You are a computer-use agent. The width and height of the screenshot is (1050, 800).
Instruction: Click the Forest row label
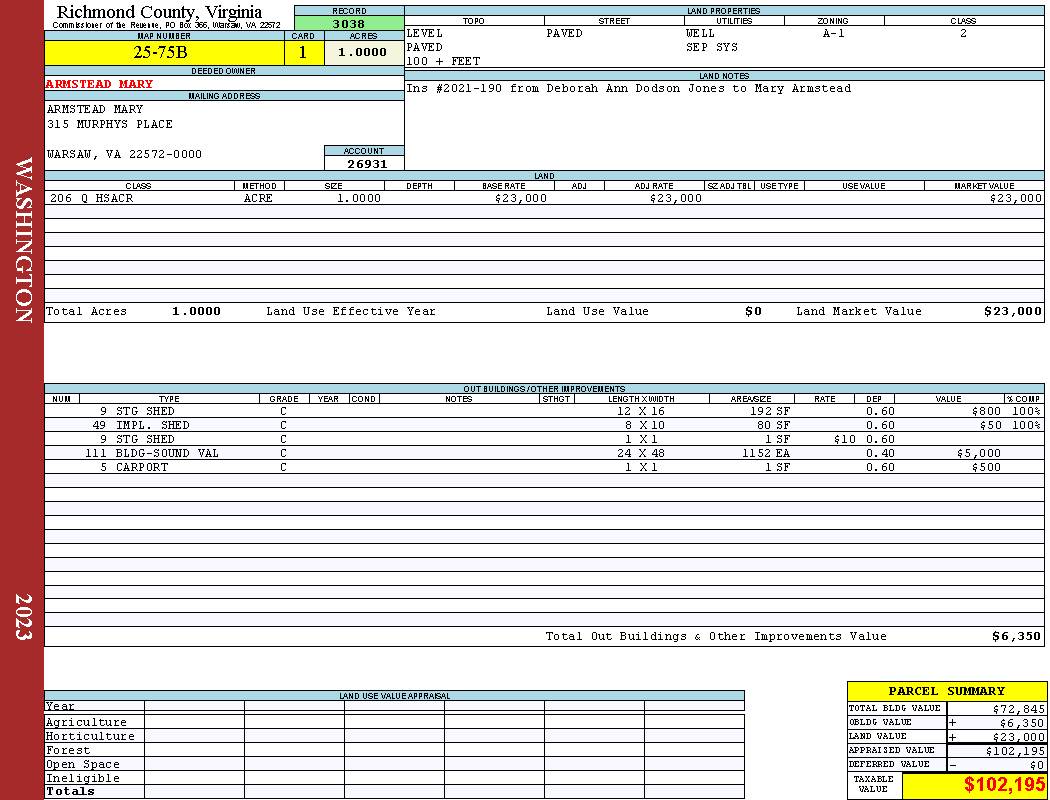(68, 750)
